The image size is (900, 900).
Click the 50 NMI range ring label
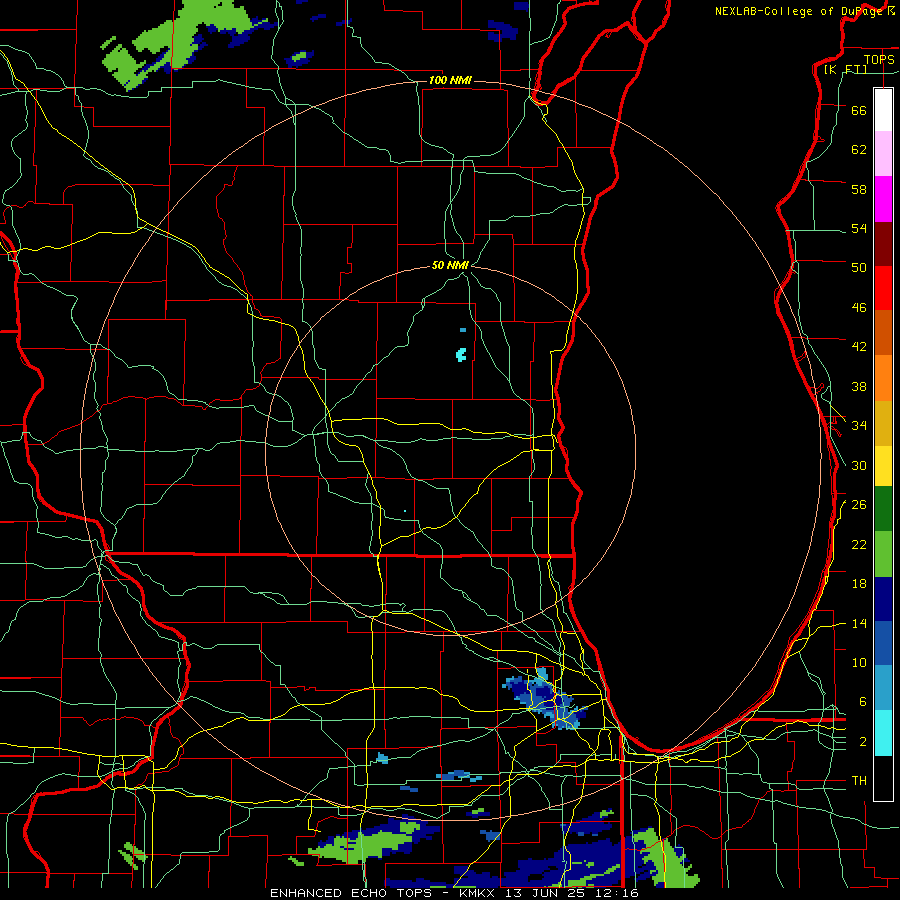450,265
